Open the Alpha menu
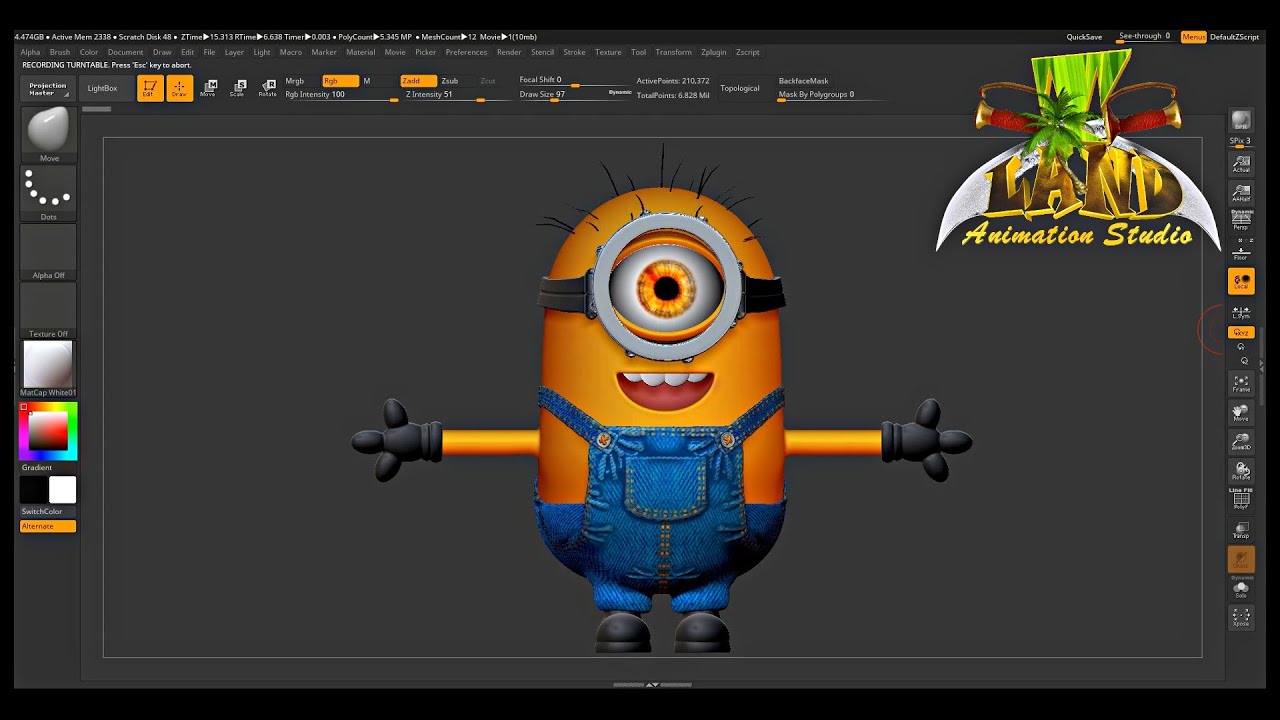This screenshot has width=1280, height=720. click(x=30, y=52)
